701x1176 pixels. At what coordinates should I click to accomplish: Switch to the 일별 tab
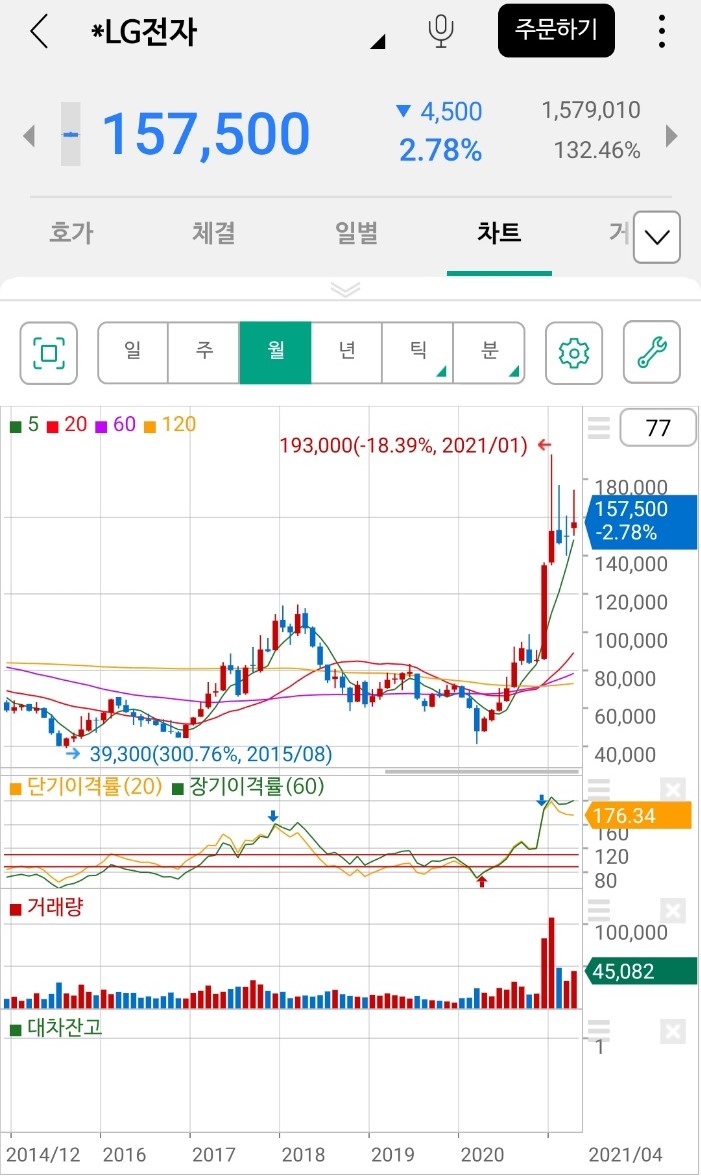point(356,232)
